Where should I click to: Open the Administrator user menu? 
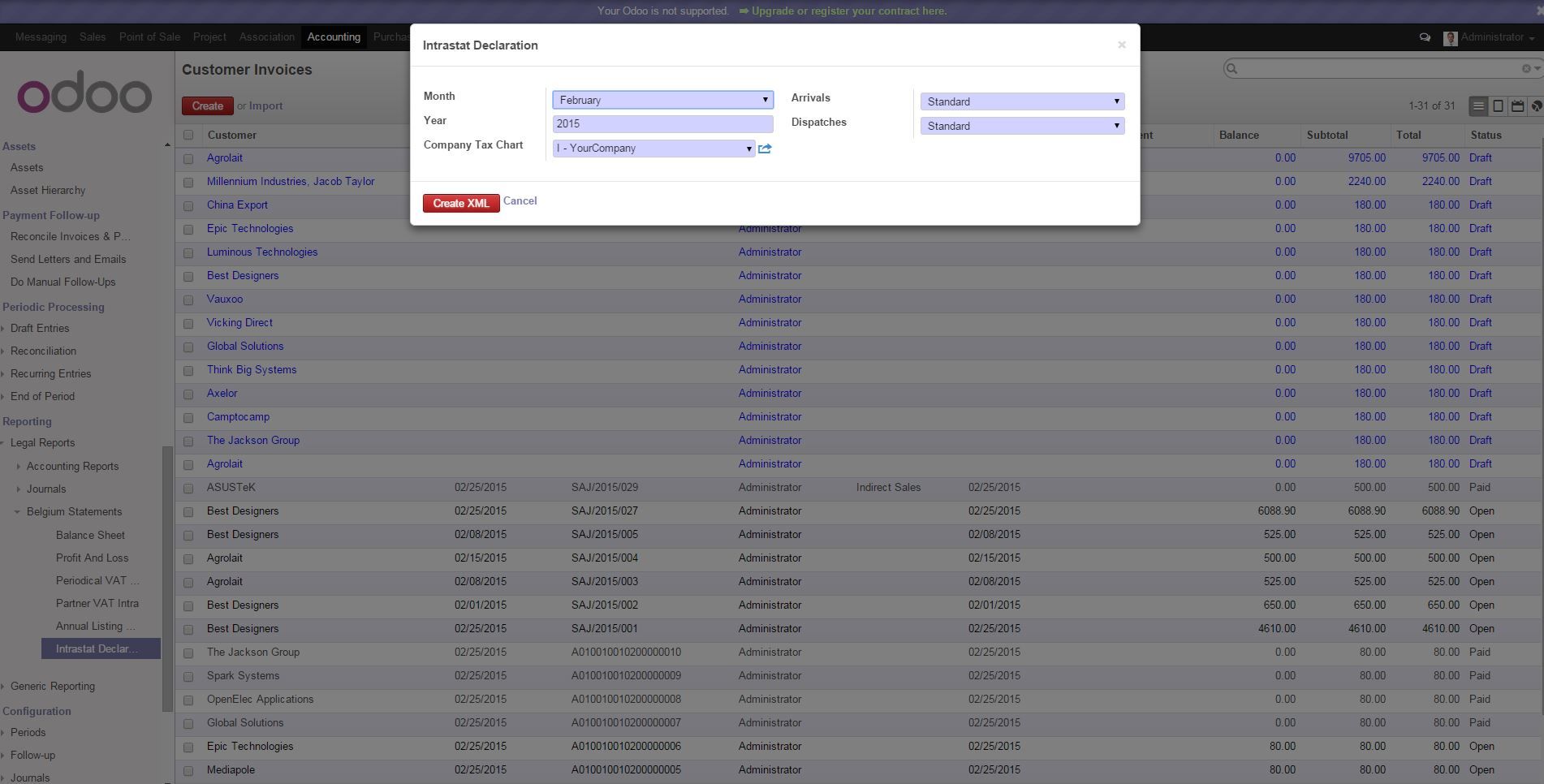1496,37
